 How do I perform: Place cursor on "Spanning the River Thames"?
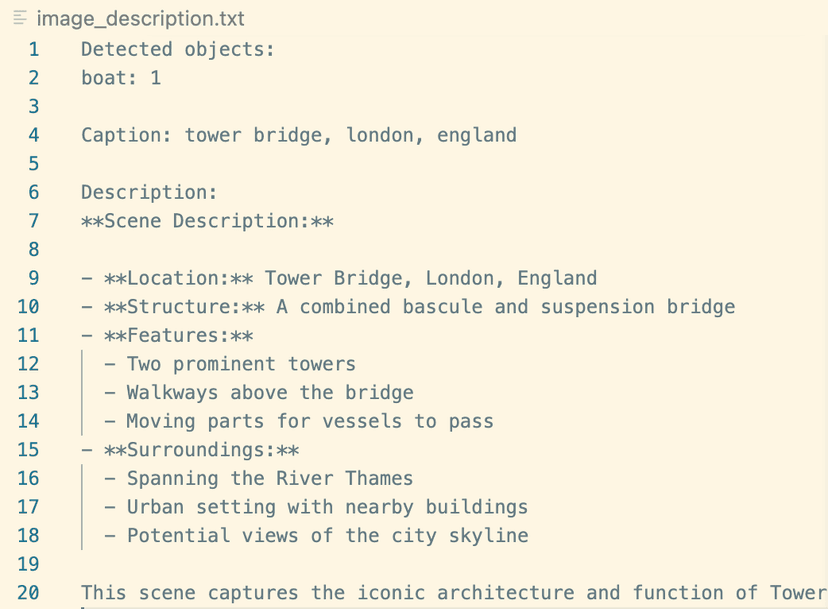[269, 479]
